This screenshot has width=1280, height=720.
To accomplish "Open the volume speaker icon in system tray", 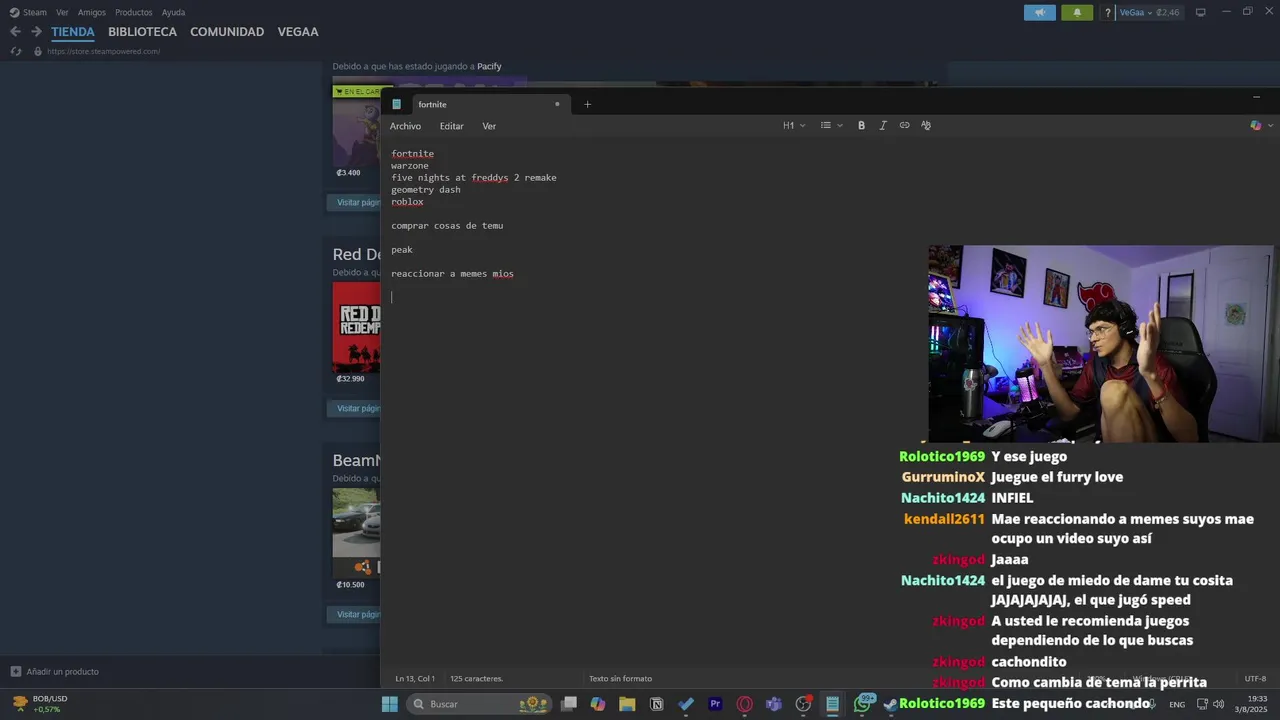I will [x=1218, y=704].
